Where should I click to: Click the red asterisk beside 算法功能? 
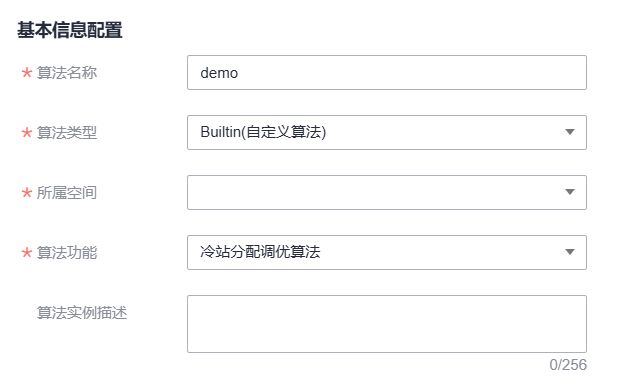[x=27, y=252]
